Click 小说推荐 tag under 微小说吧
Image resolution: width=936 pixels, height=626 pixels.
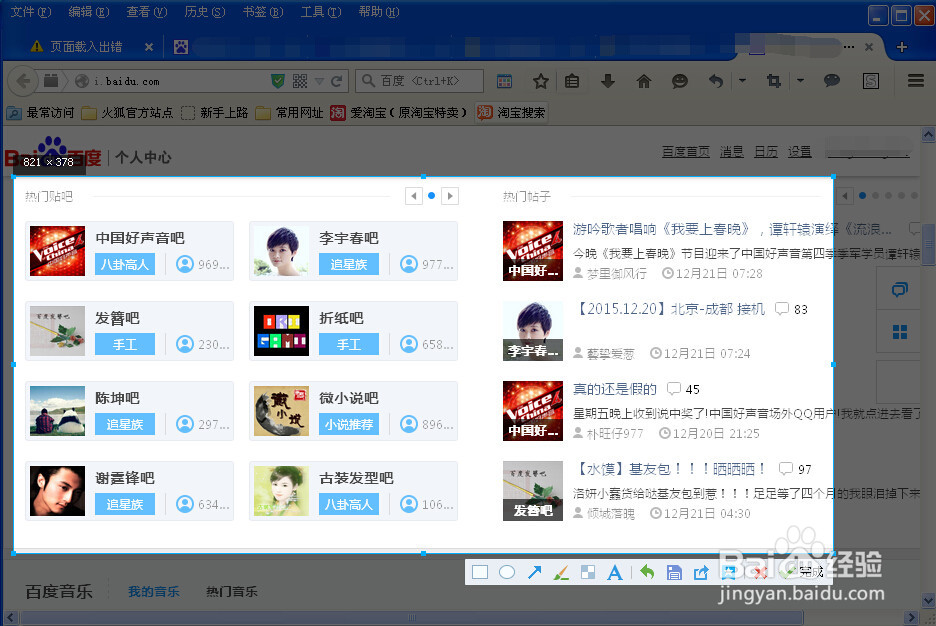[x=349, y=424]
